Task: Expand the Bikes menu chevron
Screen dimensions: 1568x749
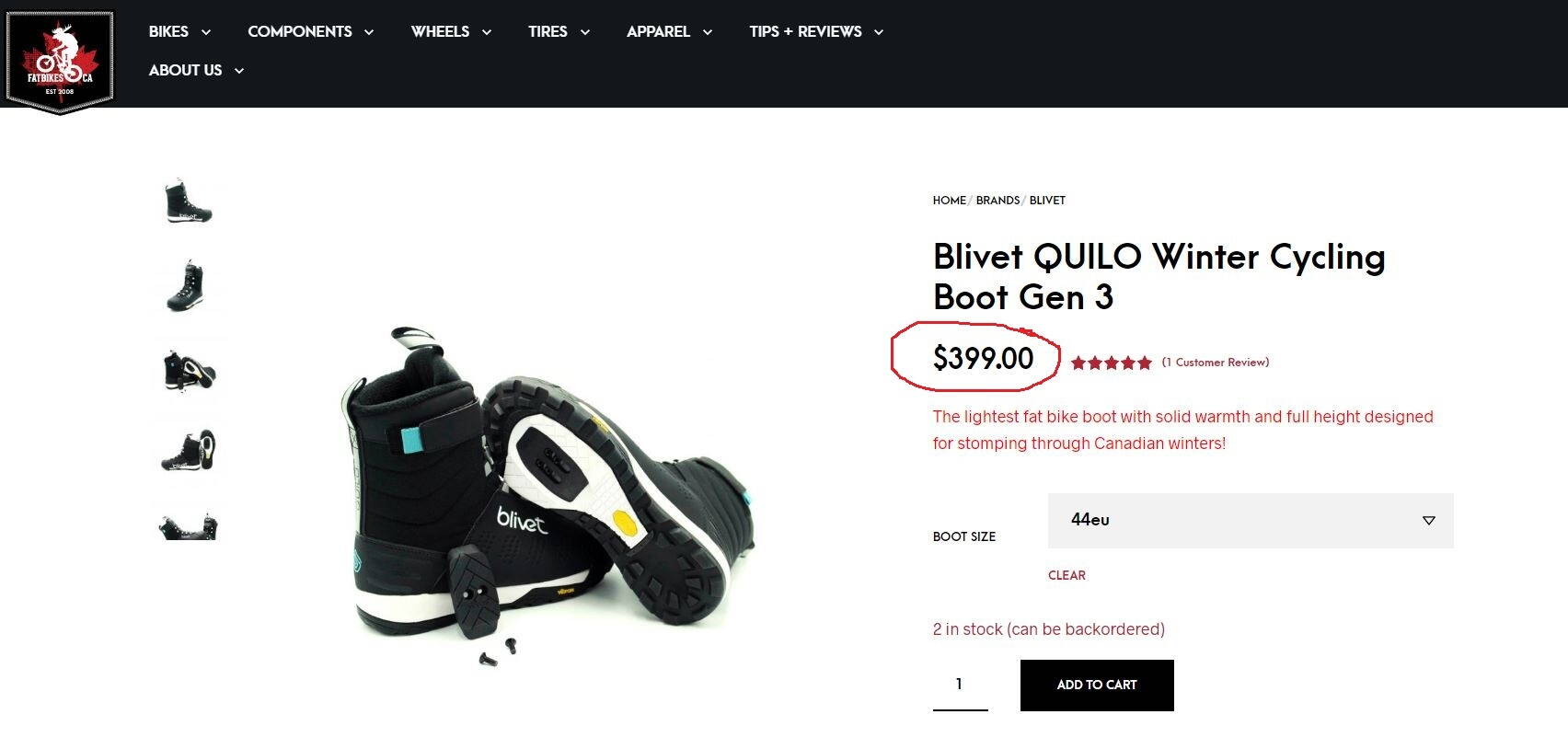Action: (x=206, y=32)
